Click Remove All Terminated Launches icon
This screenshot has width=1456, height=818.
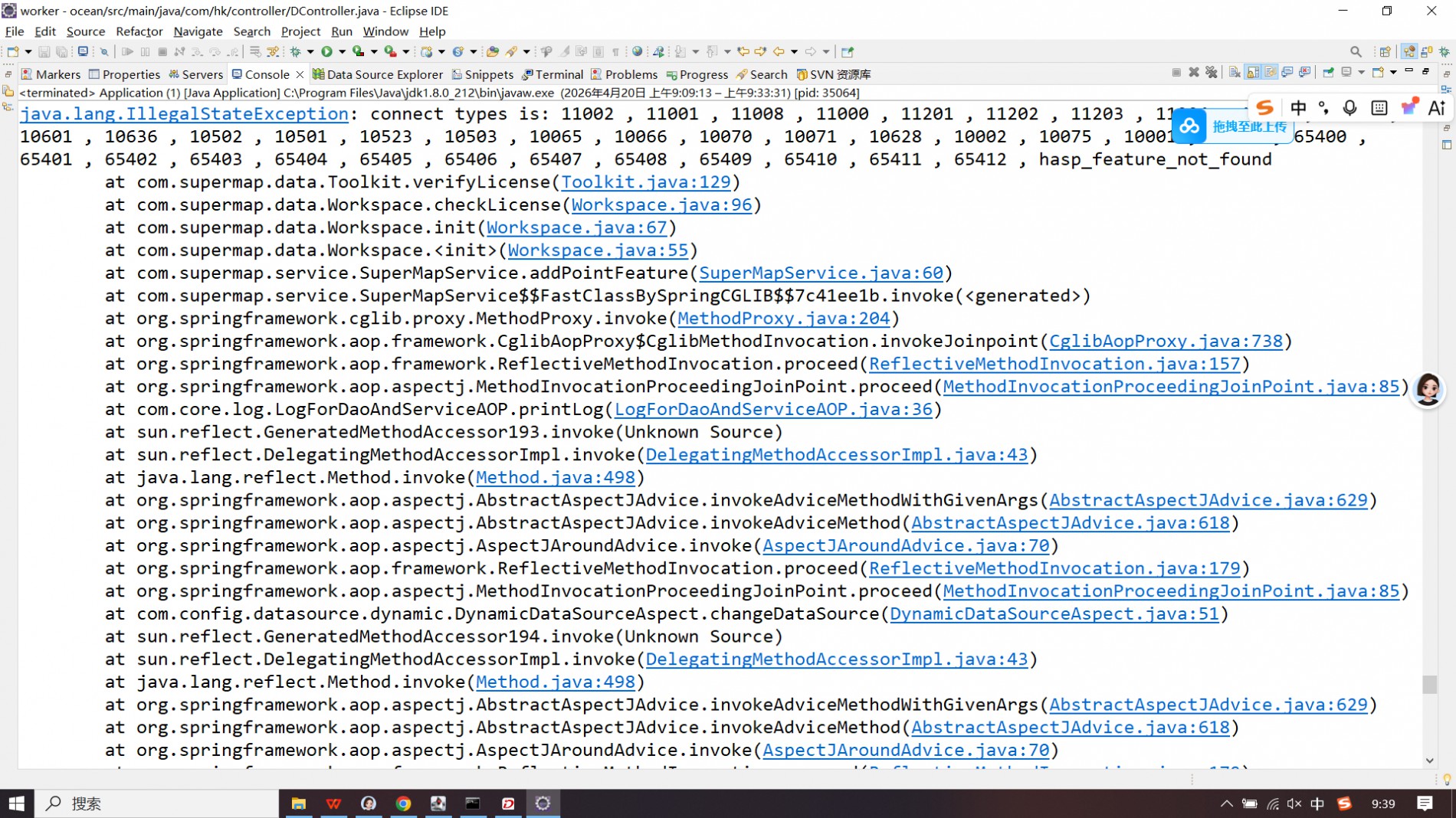click(x=1211, y=73)
